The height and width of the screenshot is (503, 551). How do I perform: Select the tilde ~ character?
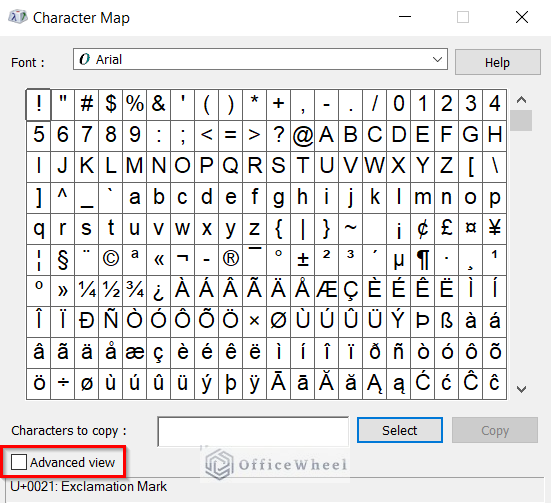point(350,229)
